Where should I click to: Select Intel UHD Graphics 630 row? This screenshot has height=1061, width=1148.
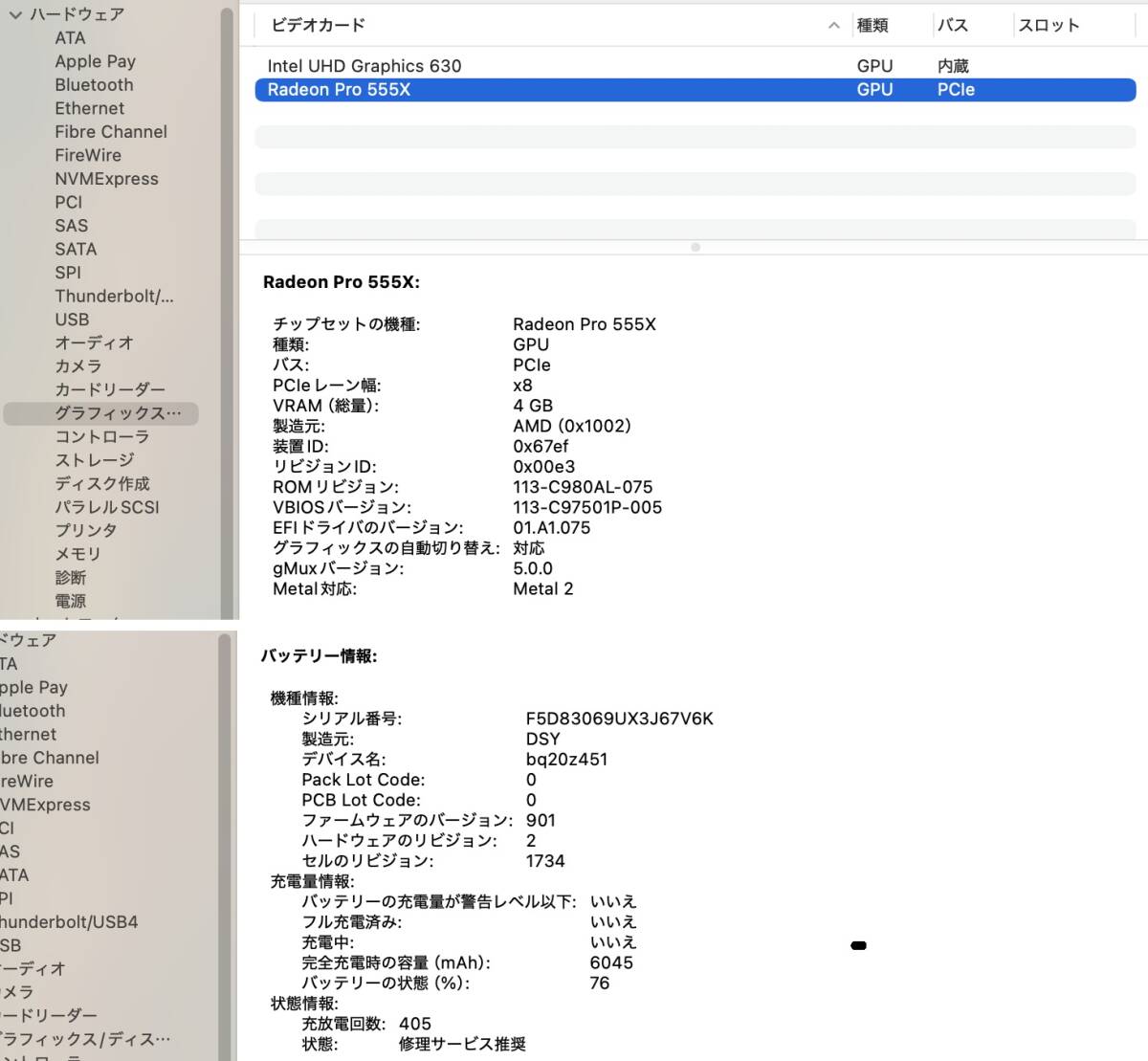click(x=695, y=66)
